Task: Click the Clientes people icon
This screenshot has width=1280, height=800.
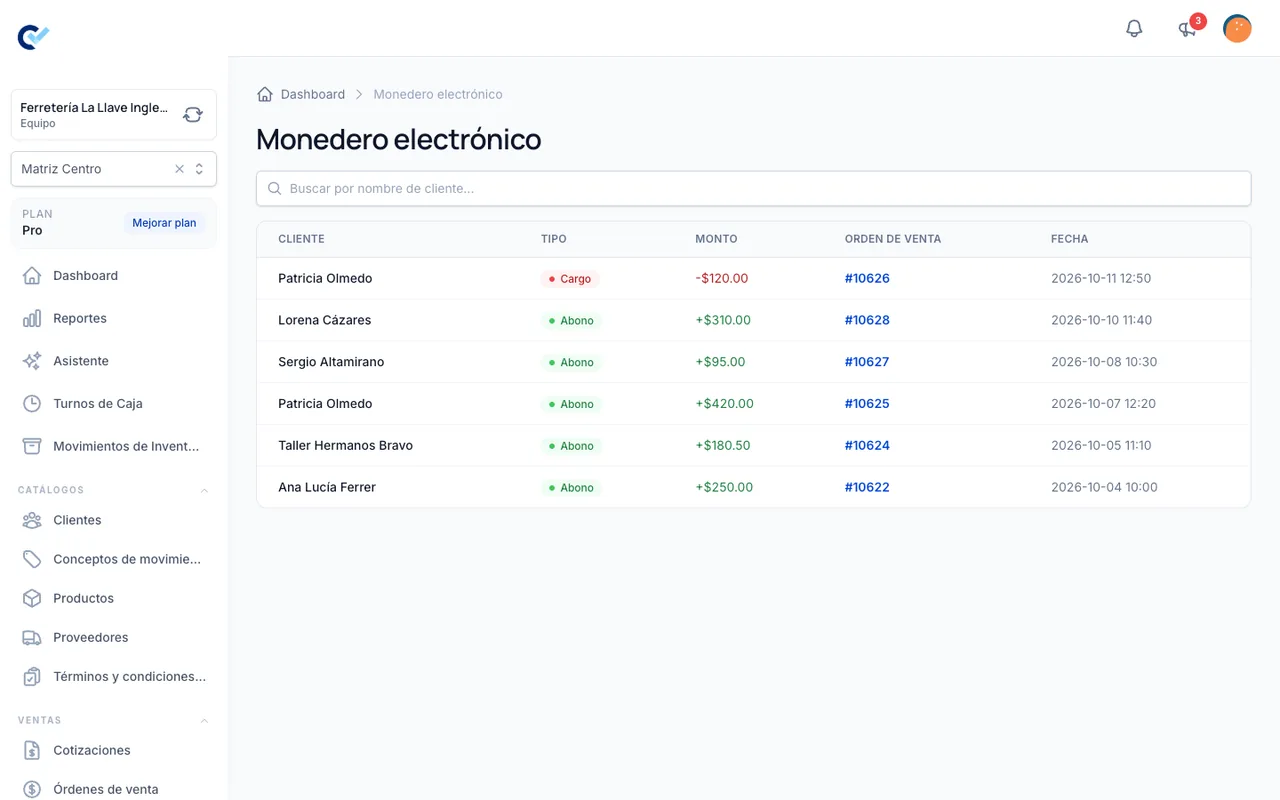Action: pyautogui.click(x=32, y=520)
